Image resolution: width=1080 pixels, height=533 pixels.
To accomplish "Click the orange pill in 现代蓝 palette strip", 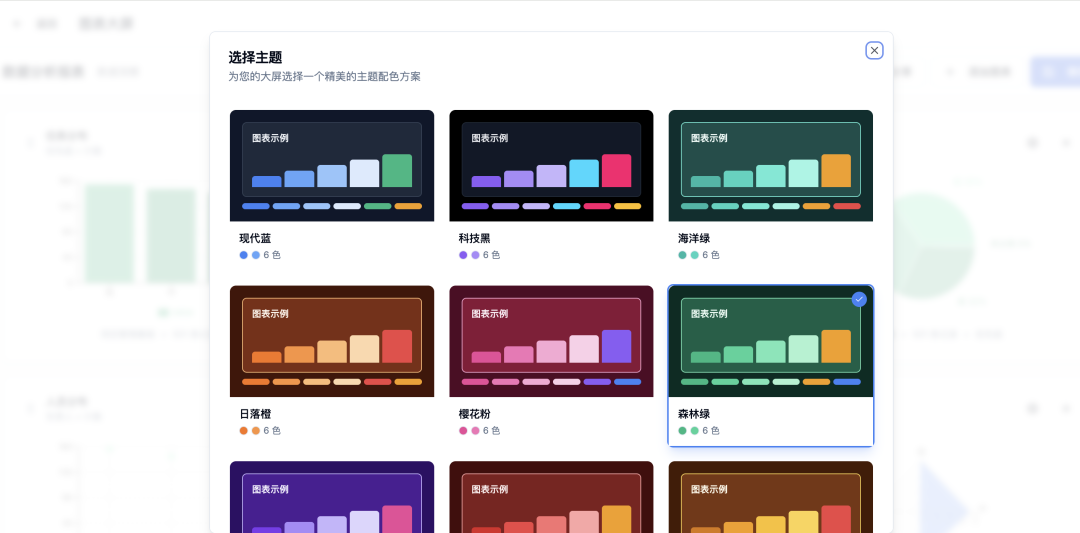I will [x=408, y=206].
